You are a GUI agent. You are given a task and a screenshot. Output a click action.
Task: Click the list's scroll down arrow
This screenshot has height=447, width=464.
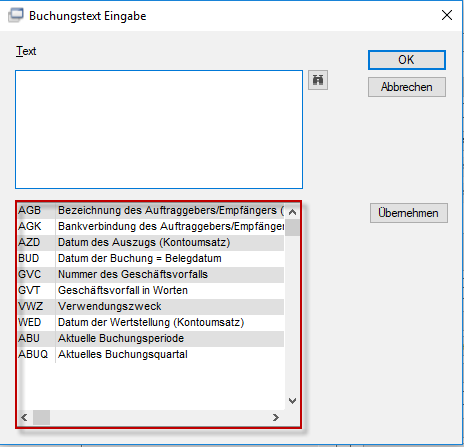(x=292, y=401)
